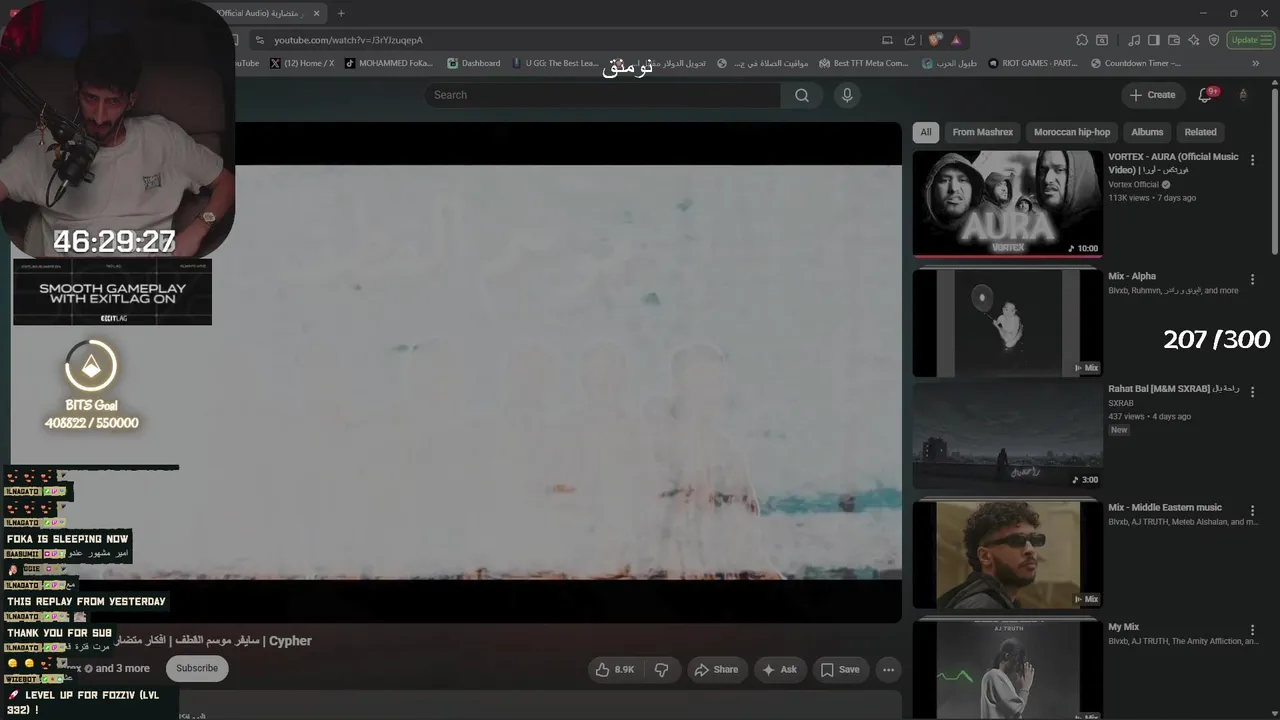1280x720 pixels.
Task: Open the U GG bookmark
Action: click(x=555, y=63)
